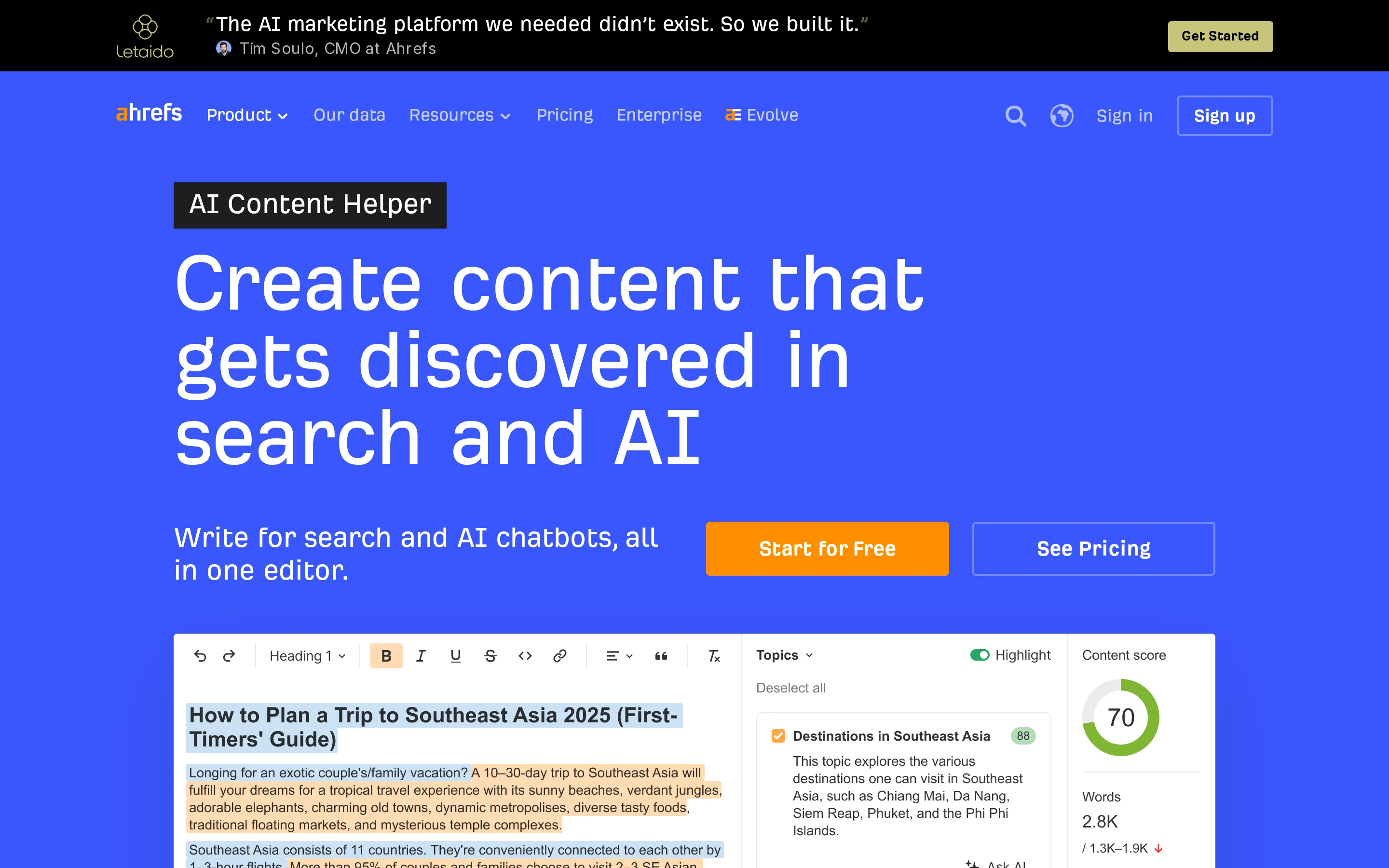Click the undo icon in editor
The width and height of the screenshot is (1389, 868).
click(200, 656)
